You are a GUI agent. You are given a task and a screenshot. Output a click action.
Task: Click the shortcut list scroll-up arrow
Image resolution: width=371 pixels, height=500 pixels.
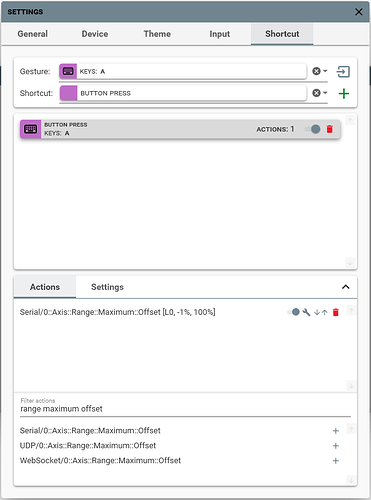[350, 120]
